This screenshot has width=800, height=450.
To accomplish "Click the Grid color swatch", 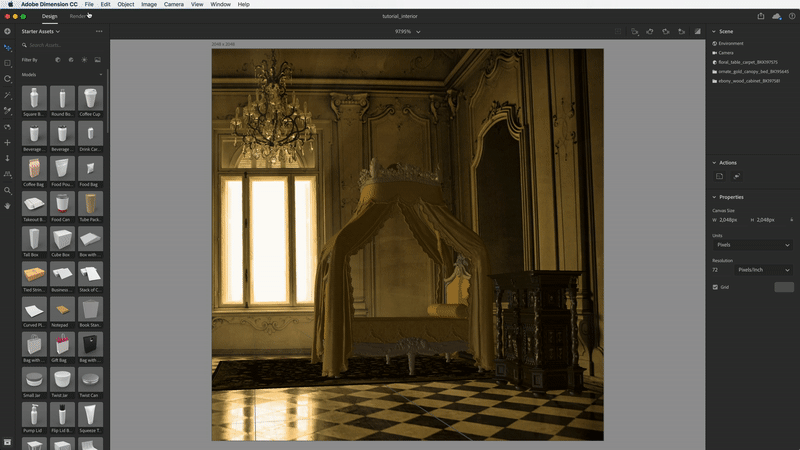I will (783, 287).
